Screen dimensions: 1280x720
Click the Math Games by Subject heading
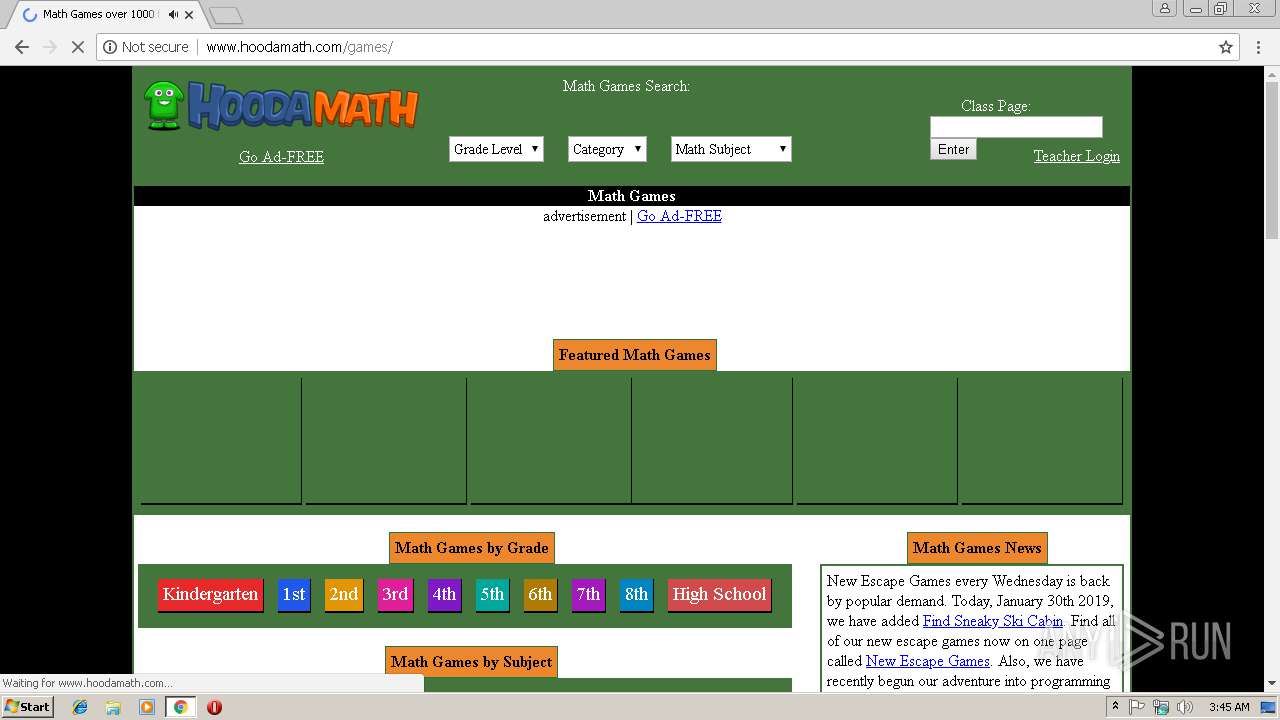(x=472, y=662)
